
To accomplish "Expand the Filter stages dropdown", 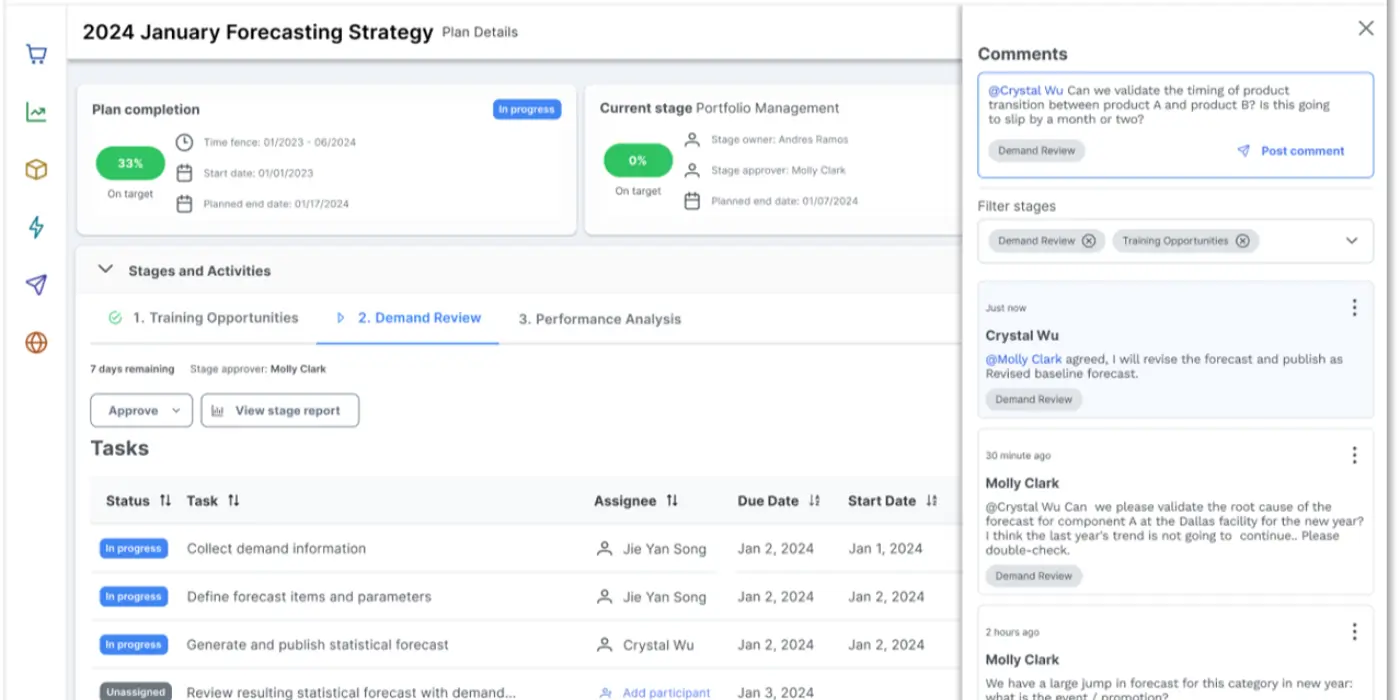I will (1351, 241).
